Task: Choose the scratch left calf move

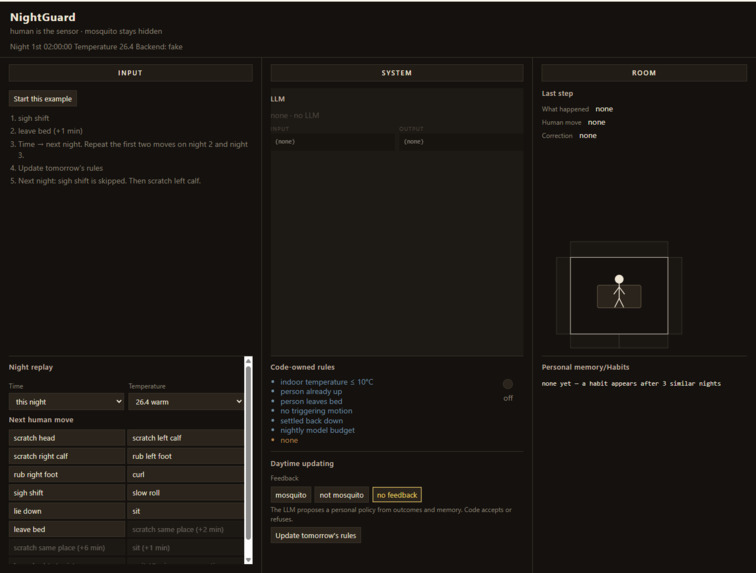Action: coord(186,438)
